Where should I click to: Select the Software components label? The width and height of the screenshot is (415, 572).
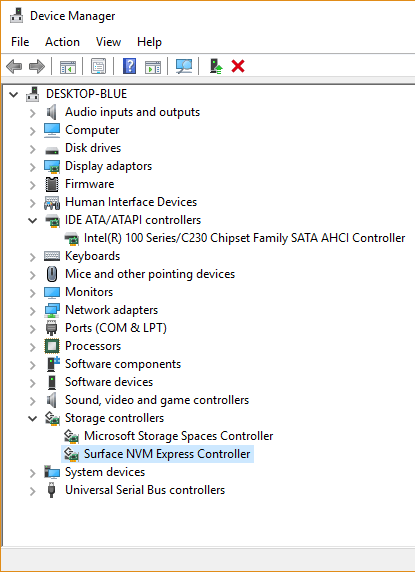click(123, 364)
